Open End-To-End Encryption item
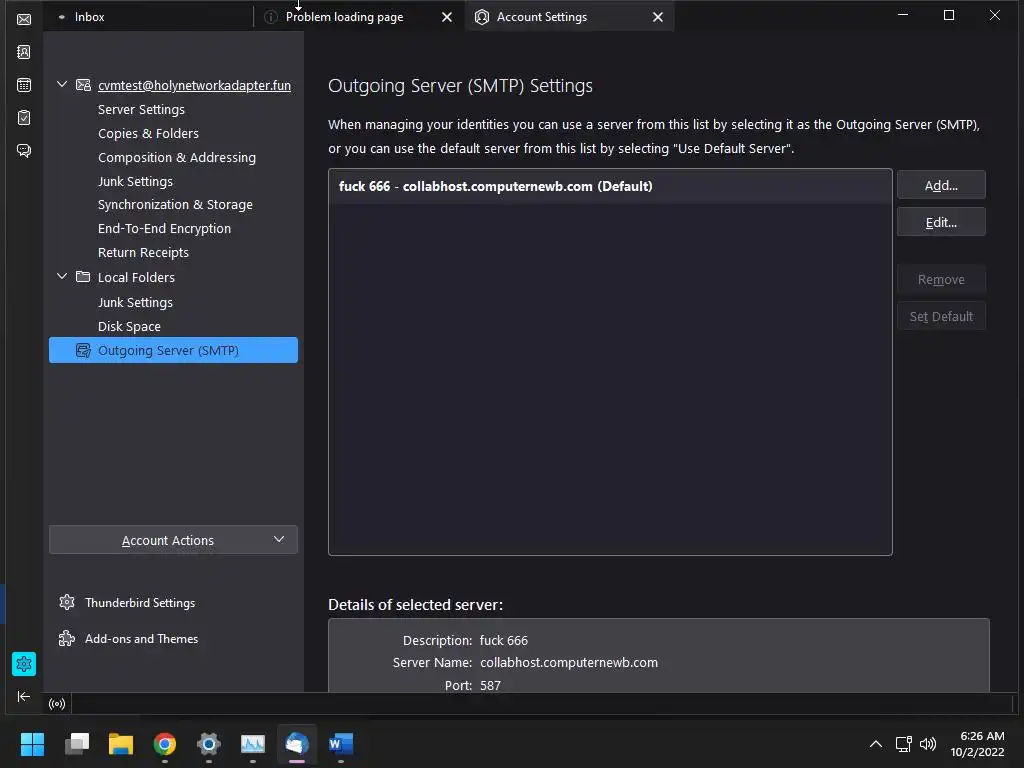The image size is (1024, 768). [x=165, y=229]
